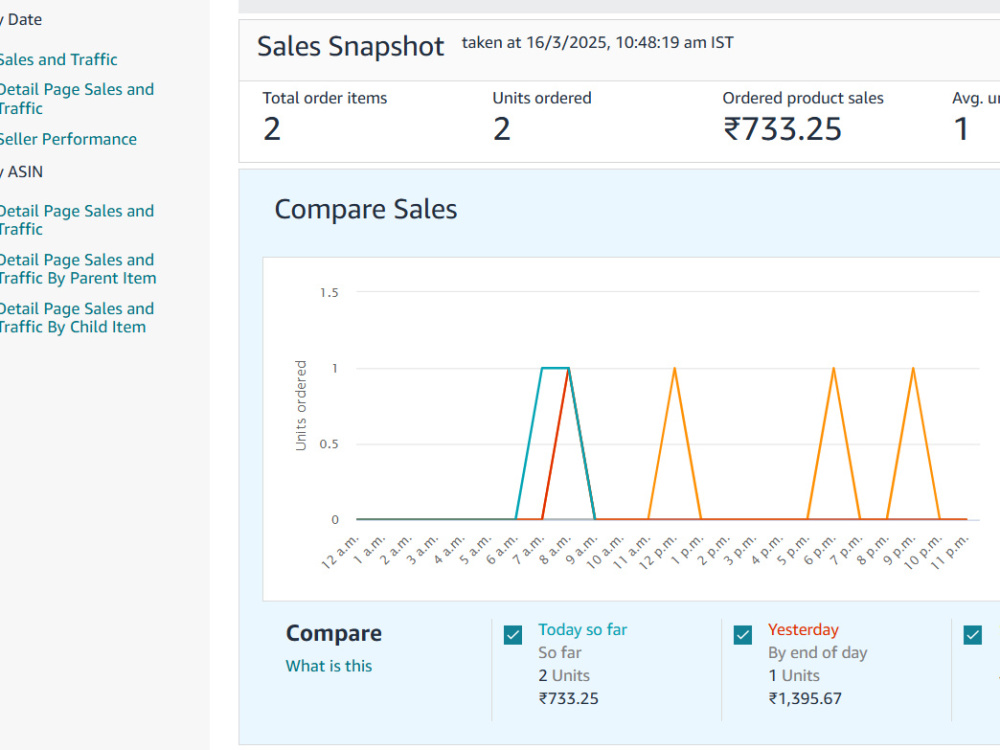The height and width of the screenshot is (750, 1000).
Task: Click the Ordered product sales heading
Action: click(x=802, y=98)
